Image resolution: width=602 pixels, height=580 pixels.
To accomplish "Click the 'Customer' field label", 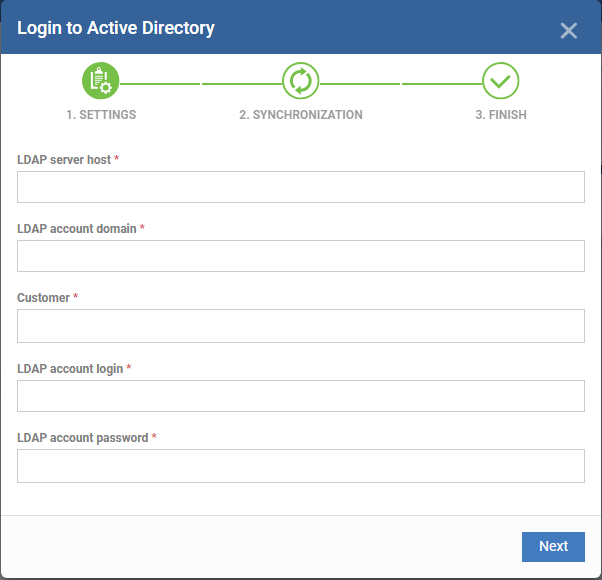I will (x=43, y=298).
